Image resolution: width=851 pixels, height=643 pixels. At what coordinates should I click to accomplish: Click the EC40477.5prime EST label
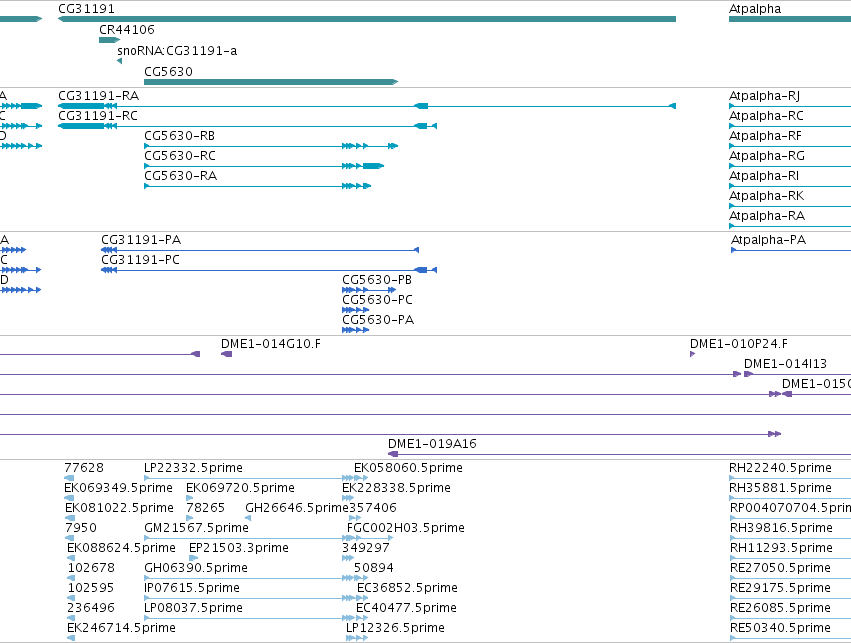(x=406, y=608)
